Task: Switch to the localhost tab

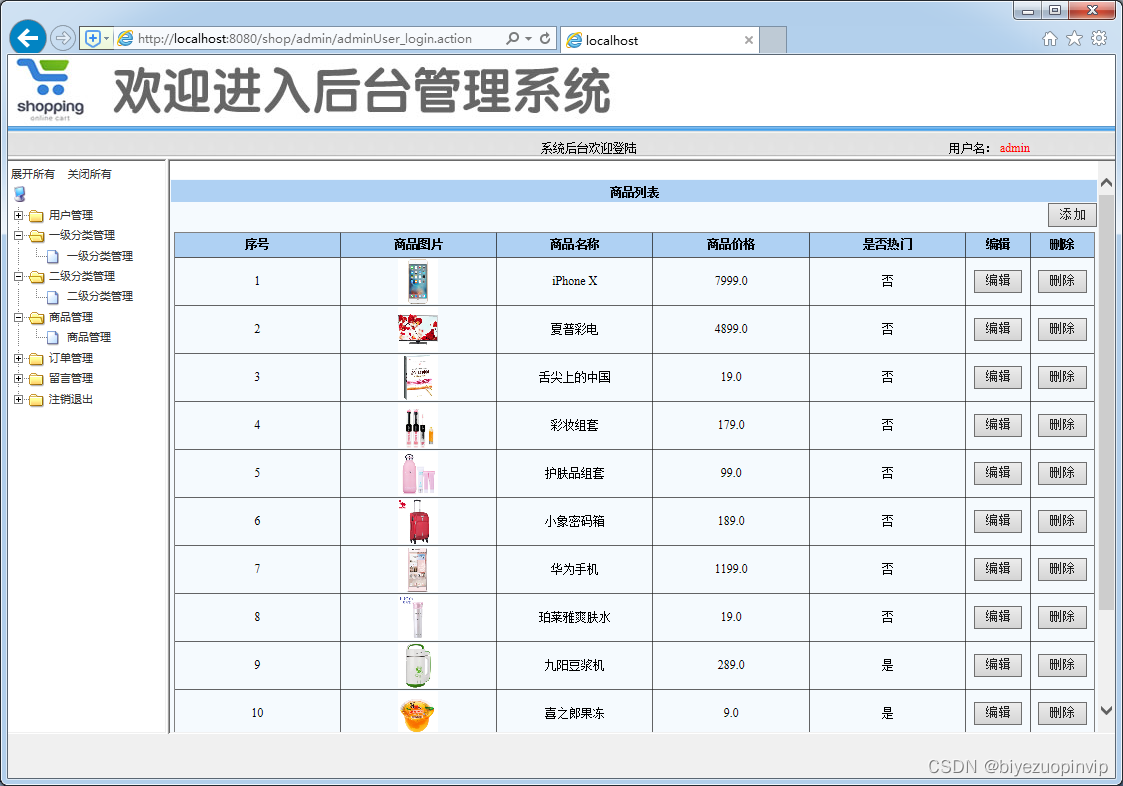Action: point(659,40)
